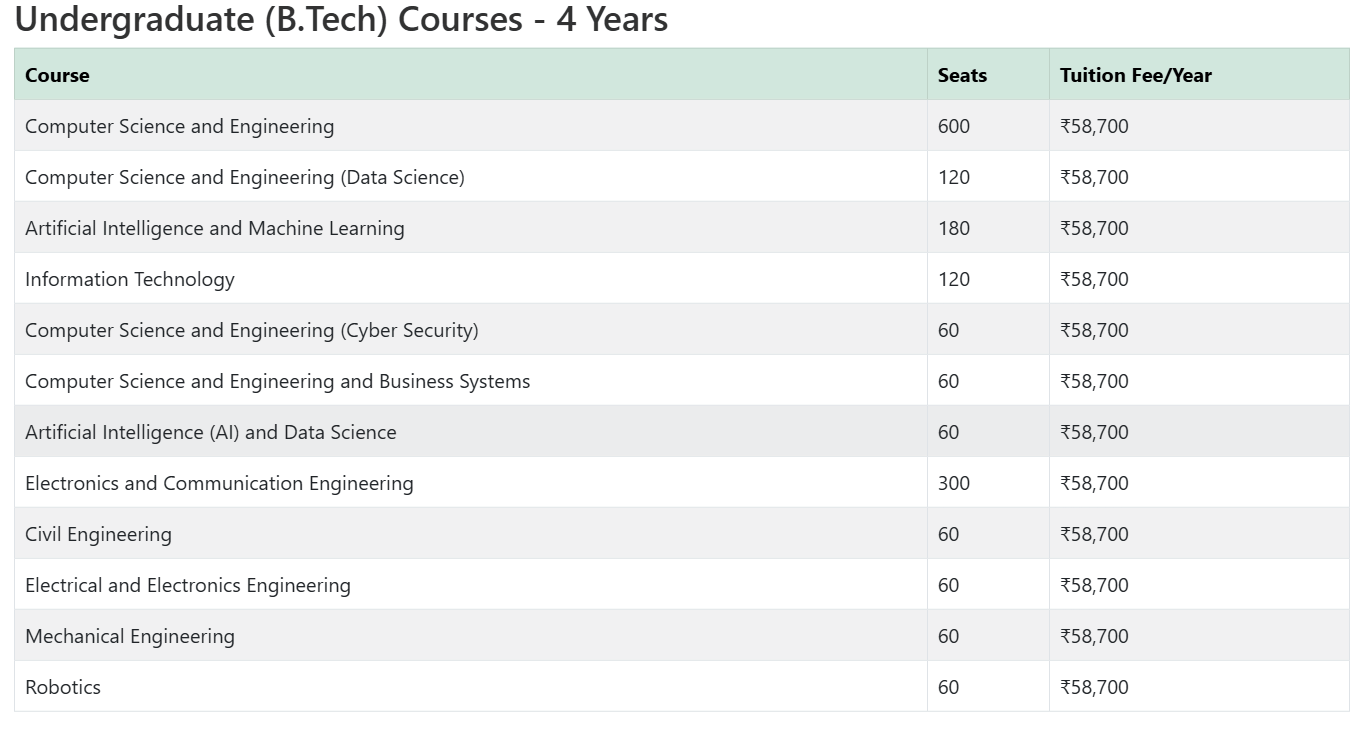Click the 300 seats value
The width and height of the screenshot is (1370, 730).
[x=953, y=483]
